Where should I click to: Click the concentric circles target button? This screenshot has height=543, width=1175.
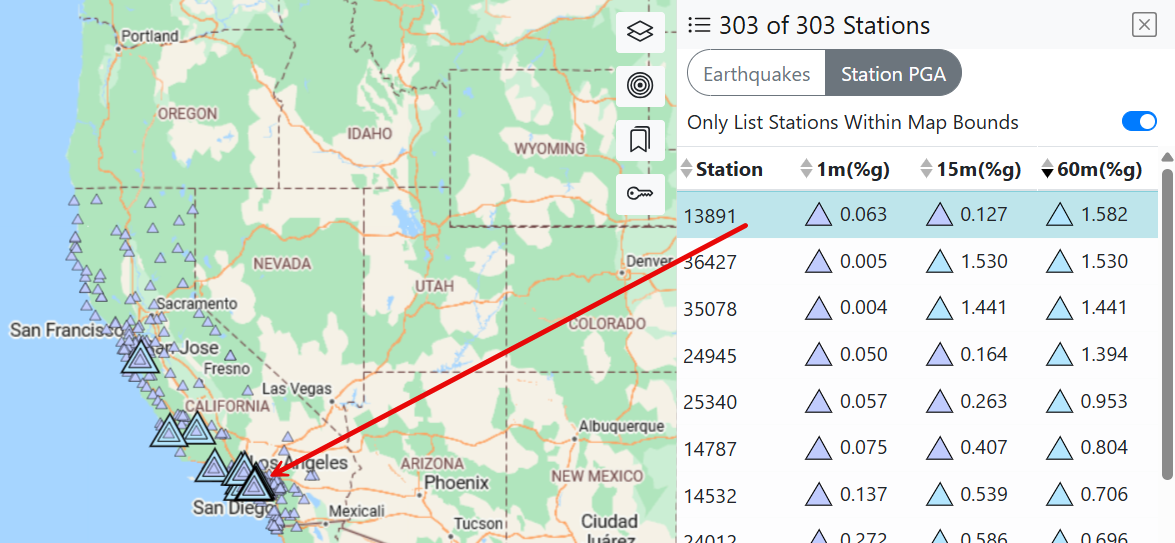(640, 86)
